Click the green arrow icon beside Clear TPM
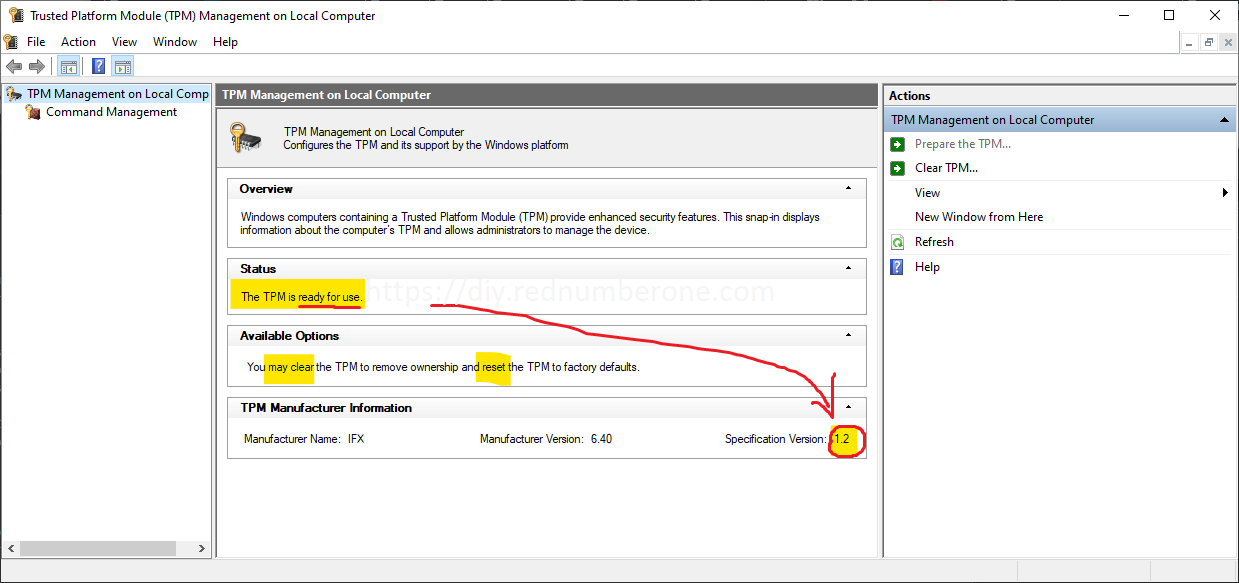Screen dimensions: 1239x583 [x=897, y=168]
